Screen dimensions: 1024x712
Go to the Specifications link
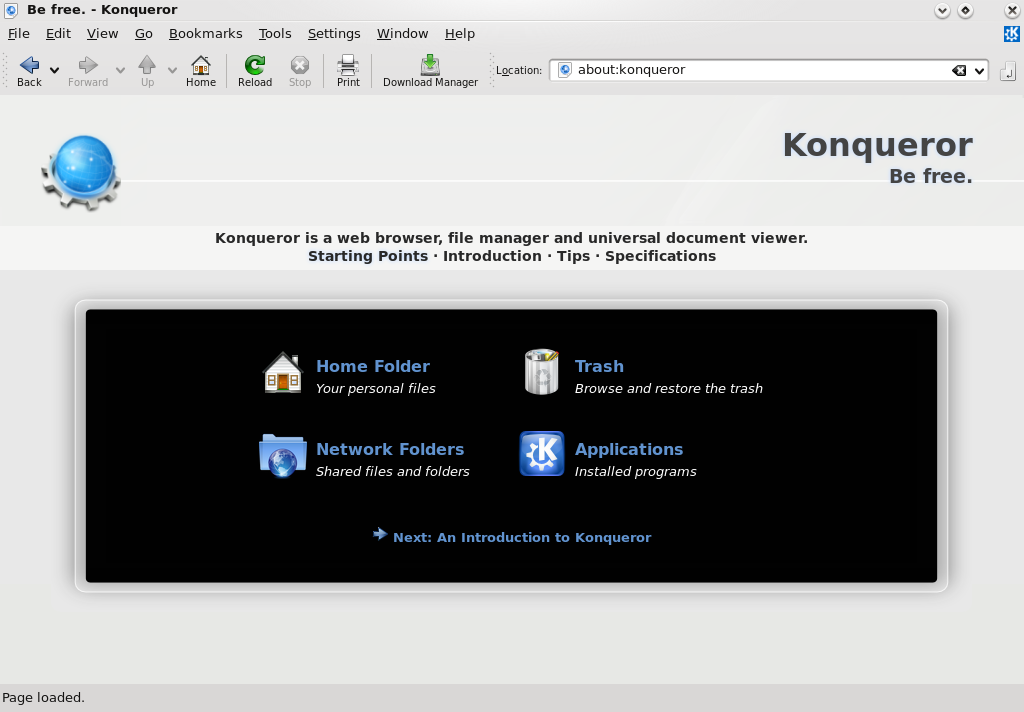[x=660, y=256]
